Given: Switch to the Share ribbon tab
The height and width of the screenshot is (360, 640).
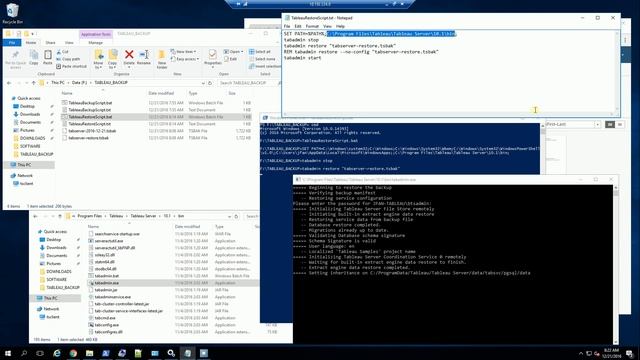Looking at the screenshot, I should pyautogui.click(x=51, y=42).
